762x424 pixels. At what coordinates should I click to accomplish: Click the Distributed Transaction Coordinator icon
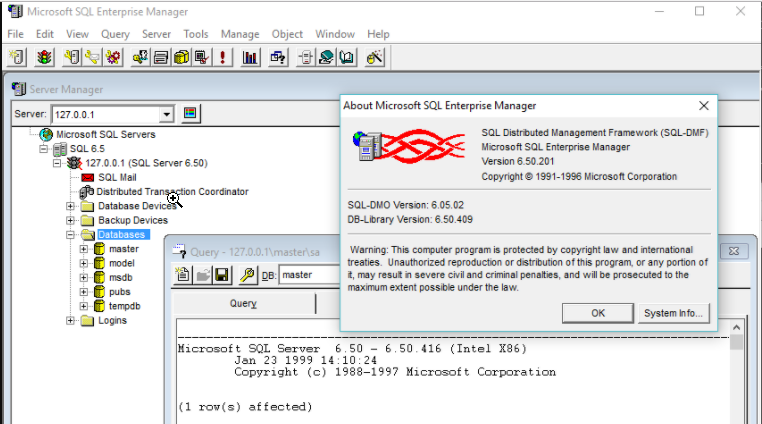click(x=87, y=192)
